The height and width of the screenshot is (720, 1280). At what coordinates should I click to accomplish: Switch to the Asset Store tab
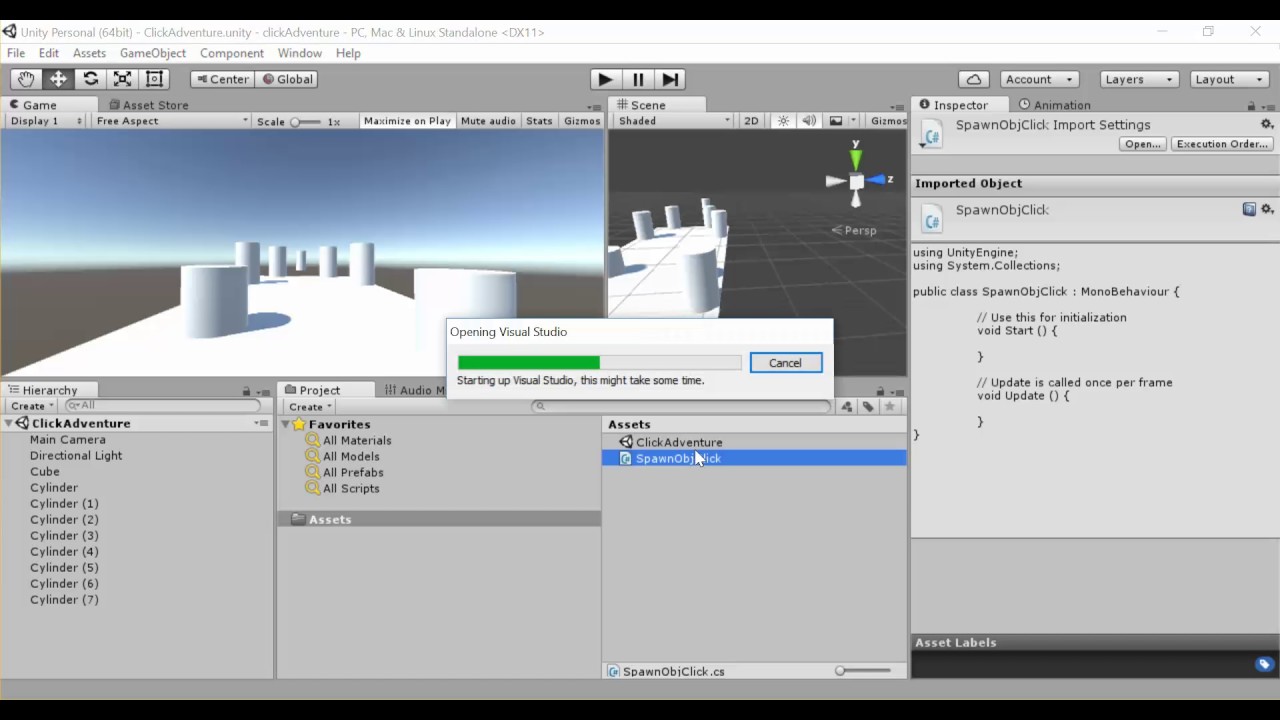(x=149, y=105)
